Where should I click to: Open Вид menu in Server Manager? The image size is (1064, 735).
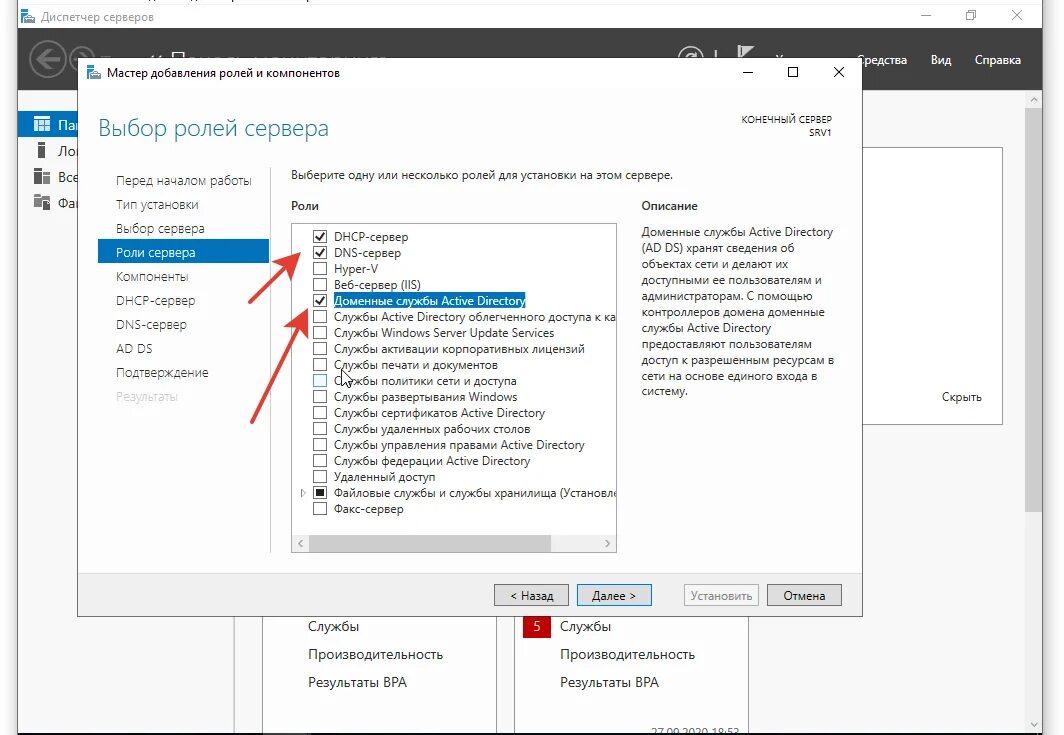(940, 60)
